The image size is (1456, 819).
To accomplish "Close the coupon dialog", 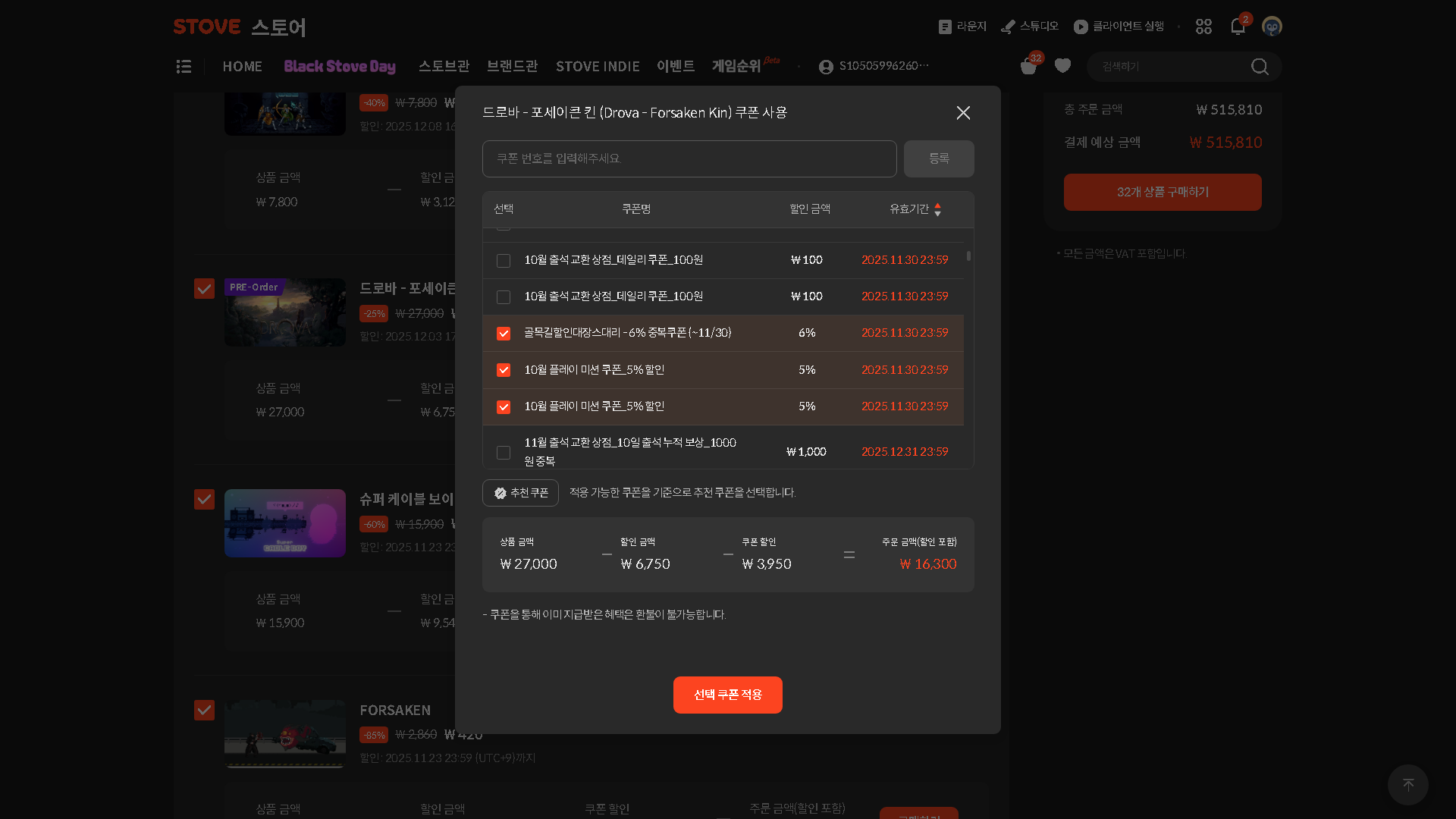I will pyautogui.click(x=963, y=113).
